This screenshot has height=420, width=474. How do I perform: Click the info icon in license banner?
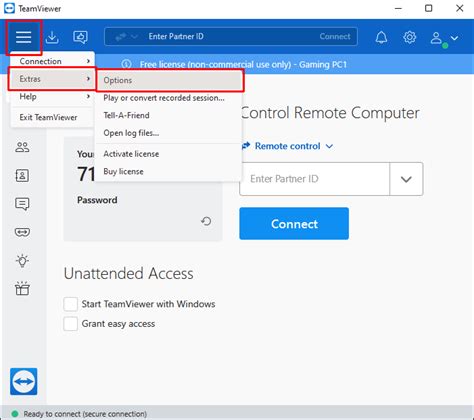coord(126,64)
